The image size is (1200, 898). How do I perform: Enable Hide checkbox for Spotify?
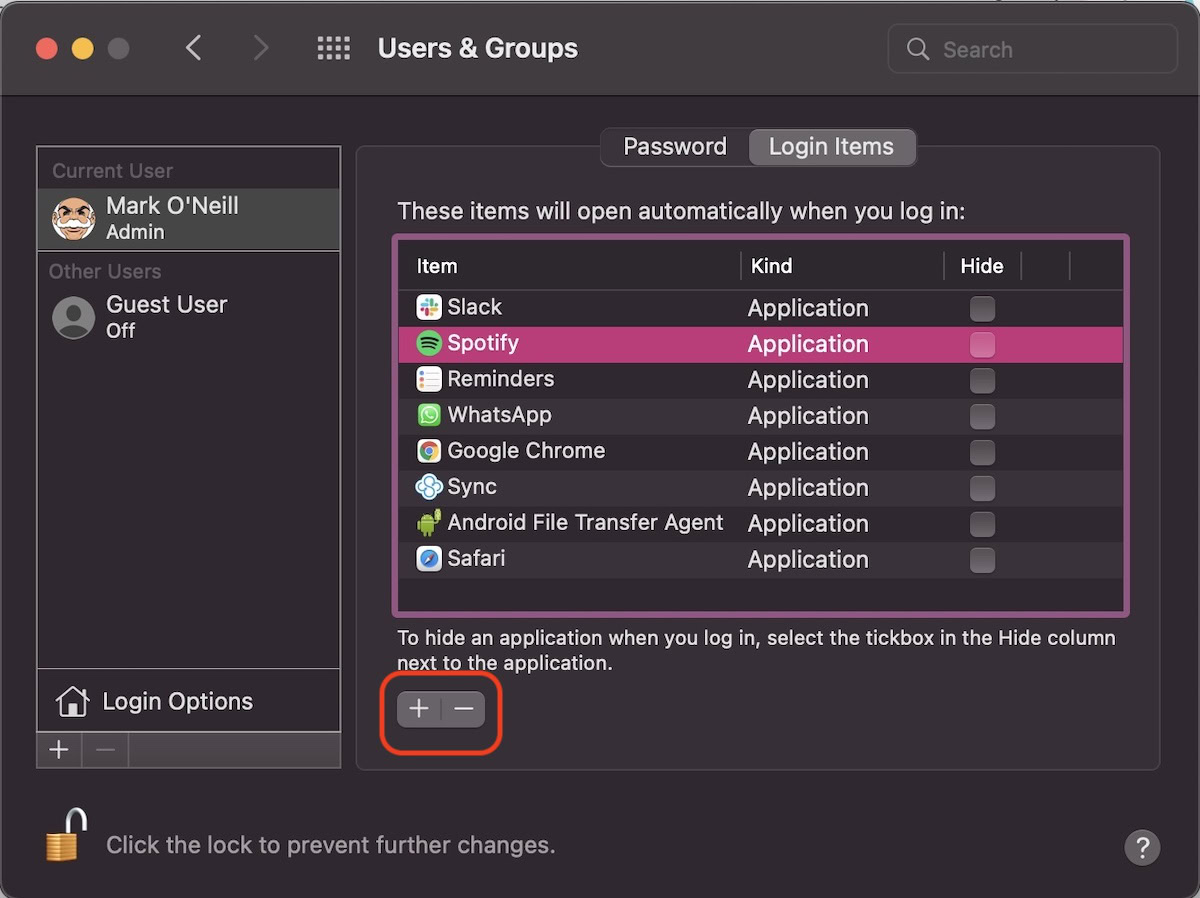pos(983,344)
